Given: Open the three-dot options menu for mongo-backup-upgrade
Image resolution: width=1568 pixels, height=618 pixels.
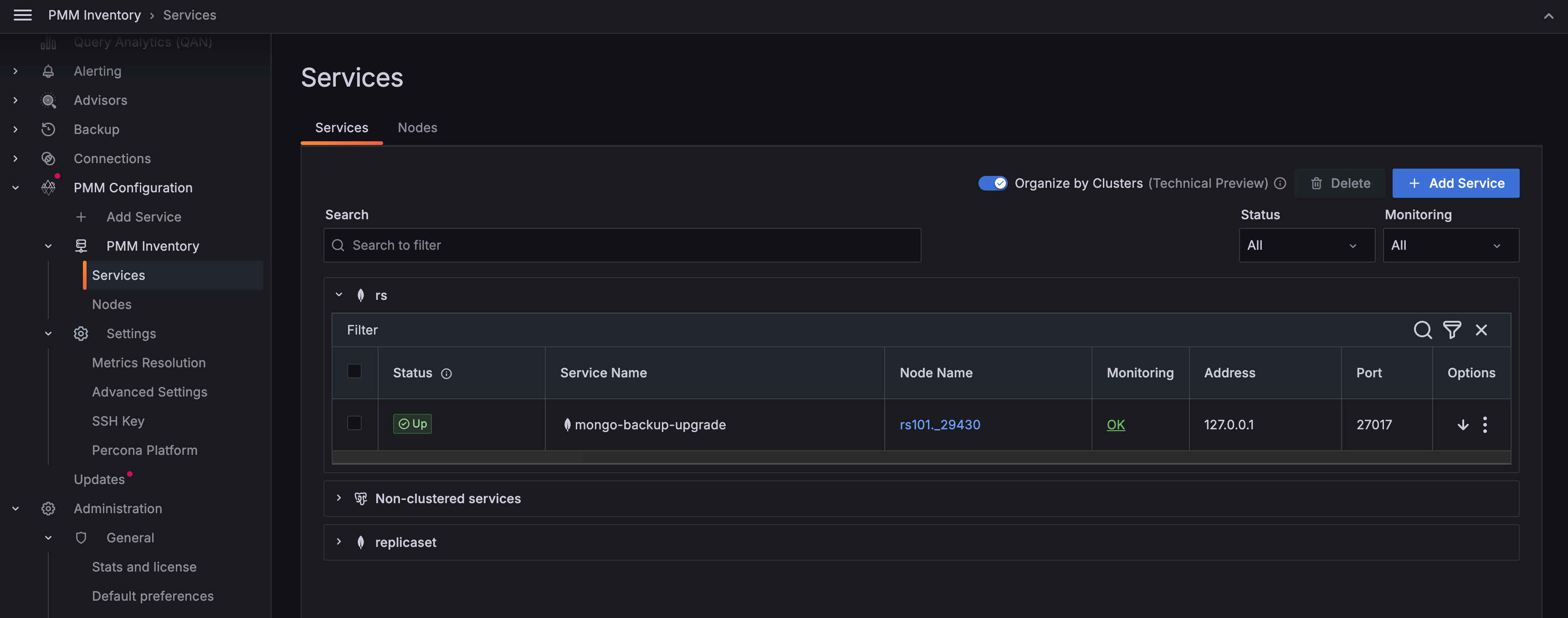Looking at the screenshot, I should coord(1485,424).
